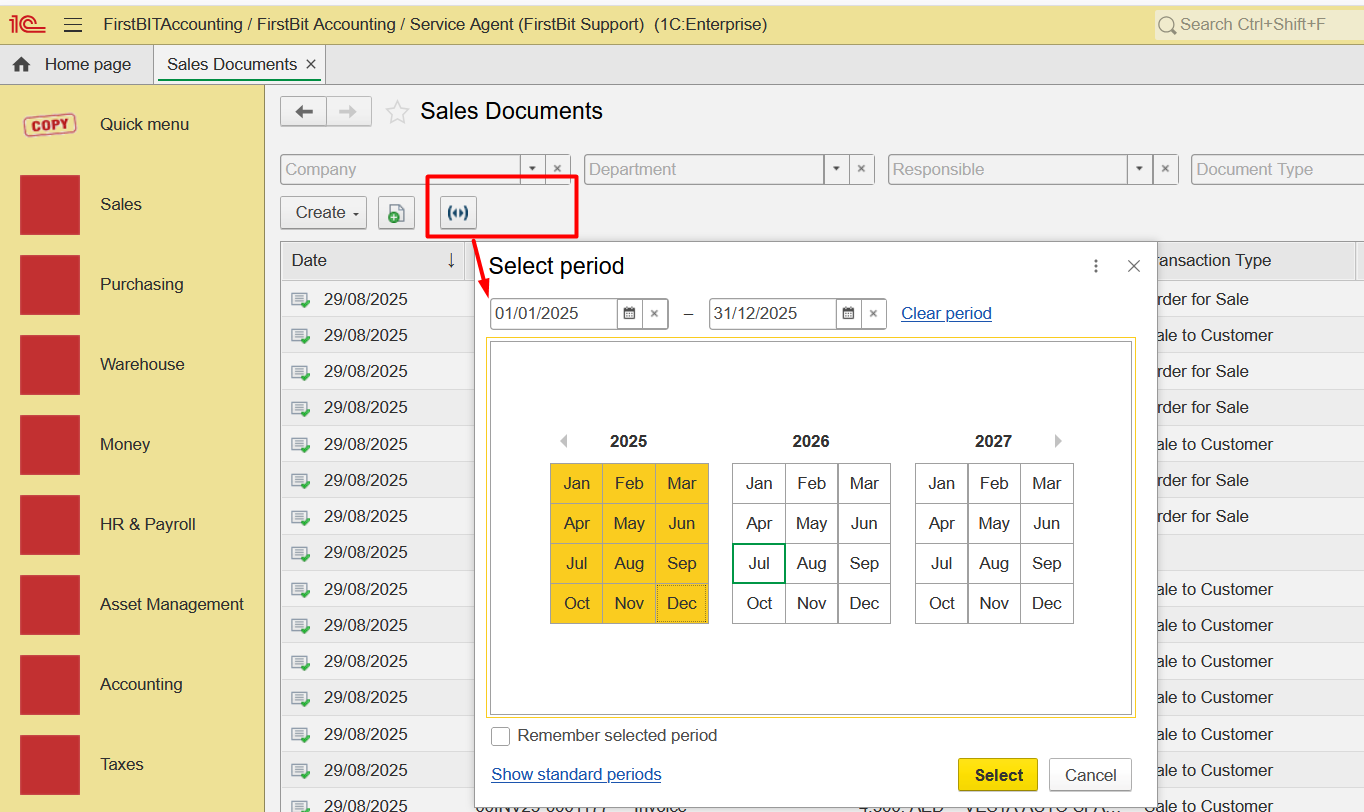The width and height of the screenshot is (1364, 812).
Task: Close the Select period dialog
Action: (1133, 266)
